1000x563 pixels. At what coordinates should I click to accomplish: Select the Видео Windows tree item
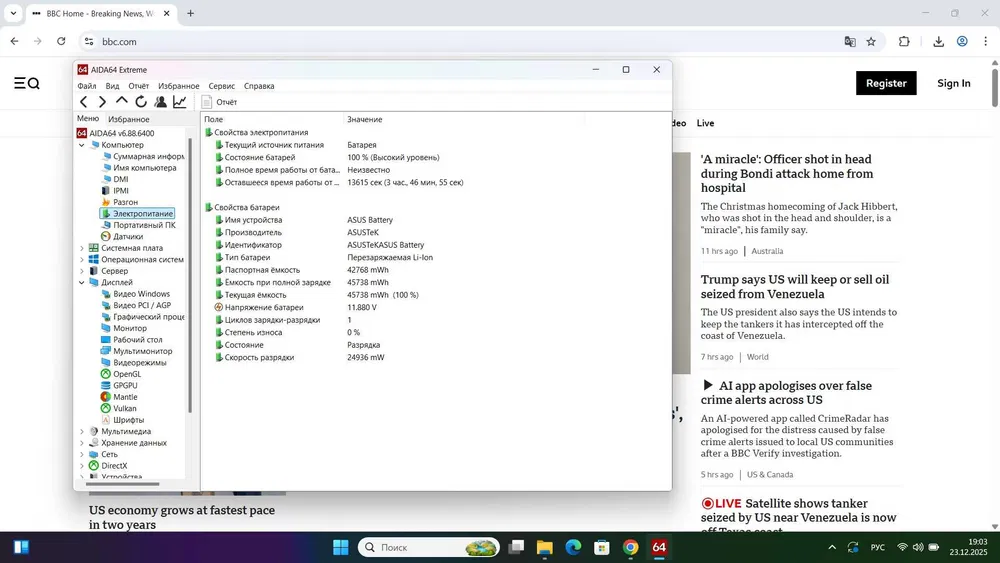click(x=136, y=294)
